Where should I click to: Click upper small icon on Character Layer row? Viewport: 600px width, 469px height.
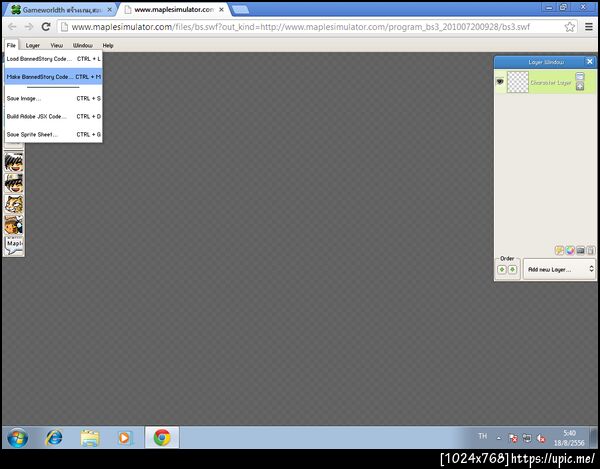pos(580,77)
